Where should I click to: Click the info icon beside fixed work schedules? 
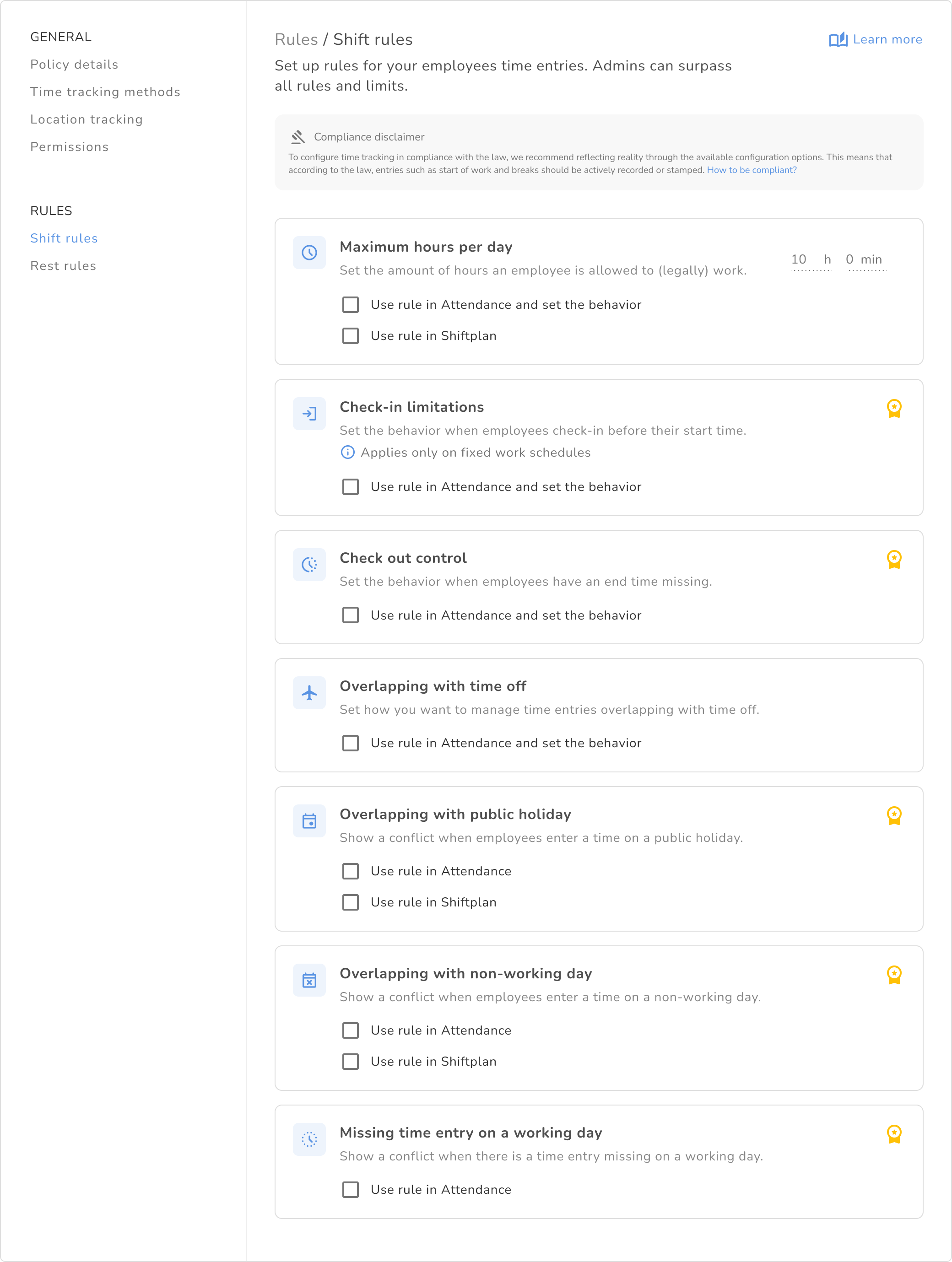click(347, 453)
